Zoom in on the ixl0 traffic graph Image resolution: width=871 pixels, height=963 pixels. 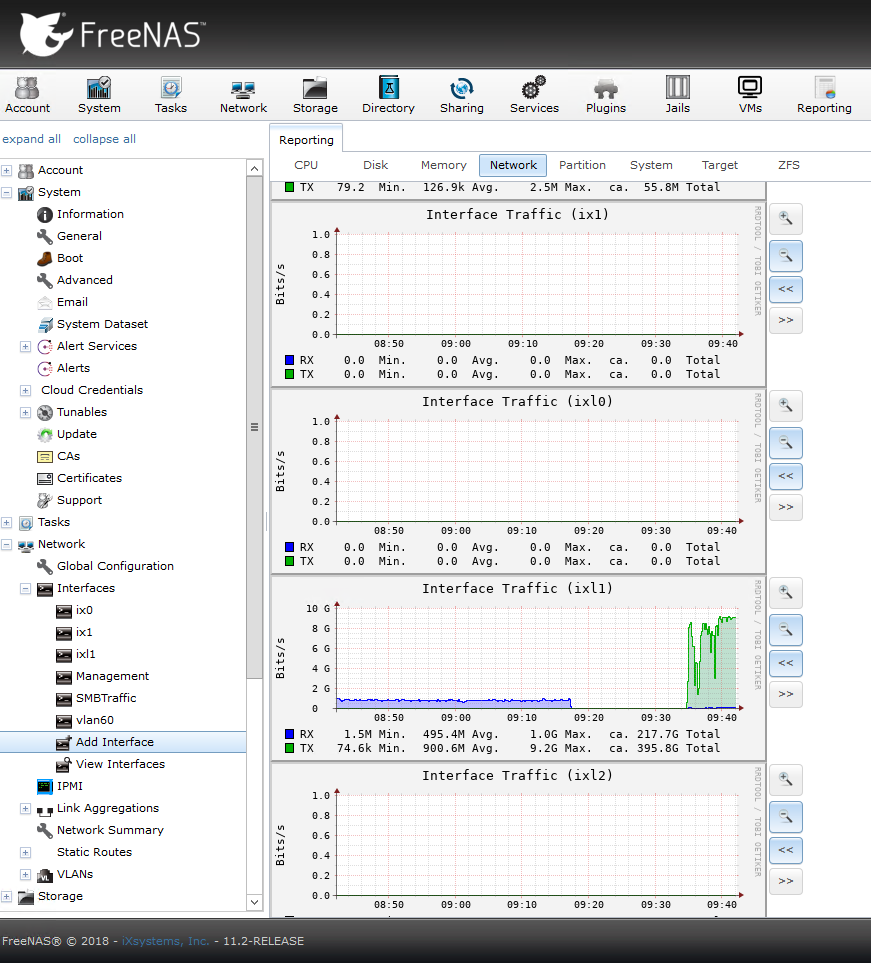[786, 405]
